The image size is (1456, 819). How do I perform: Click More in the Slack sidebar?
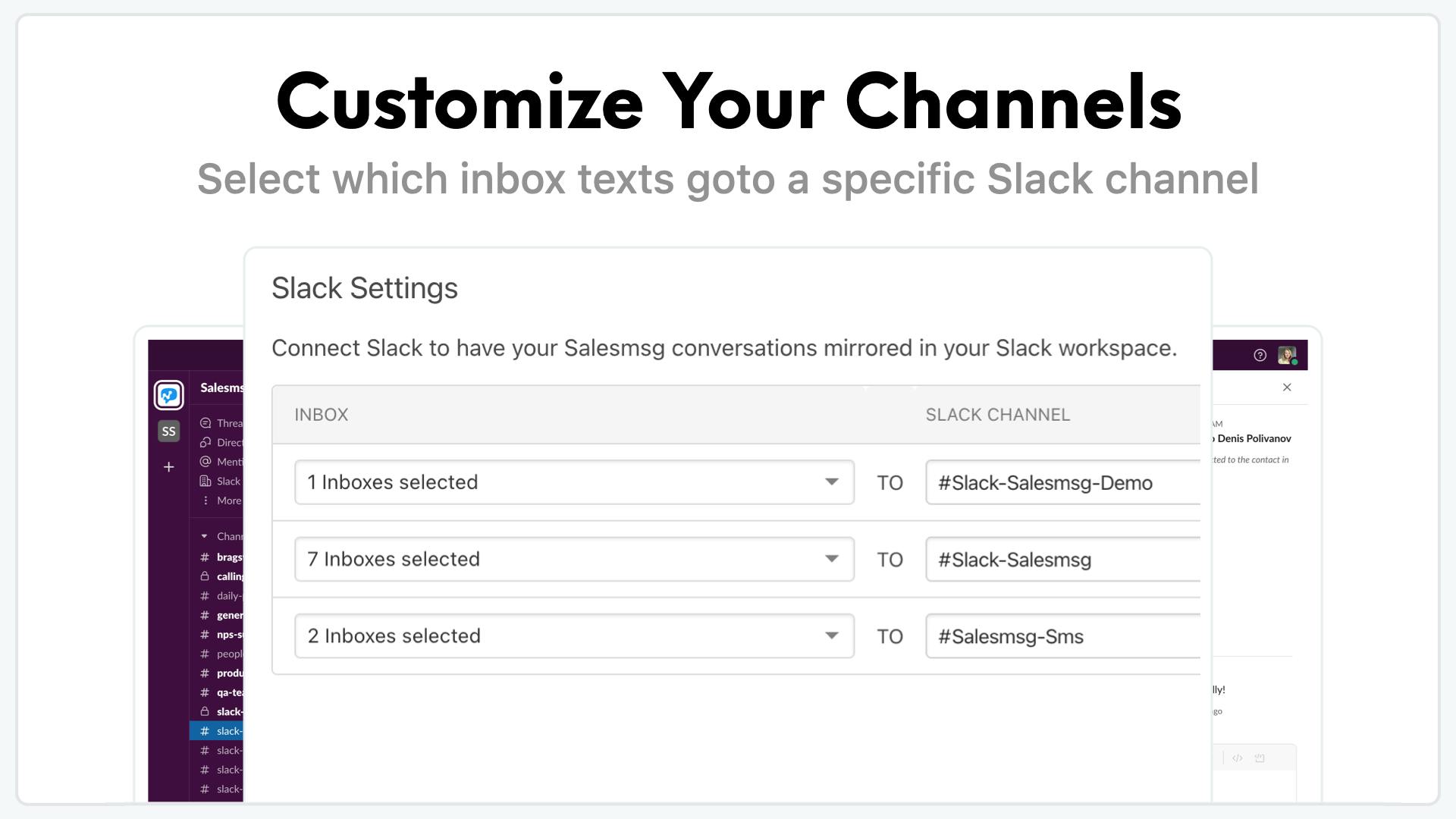click(221, 500)
